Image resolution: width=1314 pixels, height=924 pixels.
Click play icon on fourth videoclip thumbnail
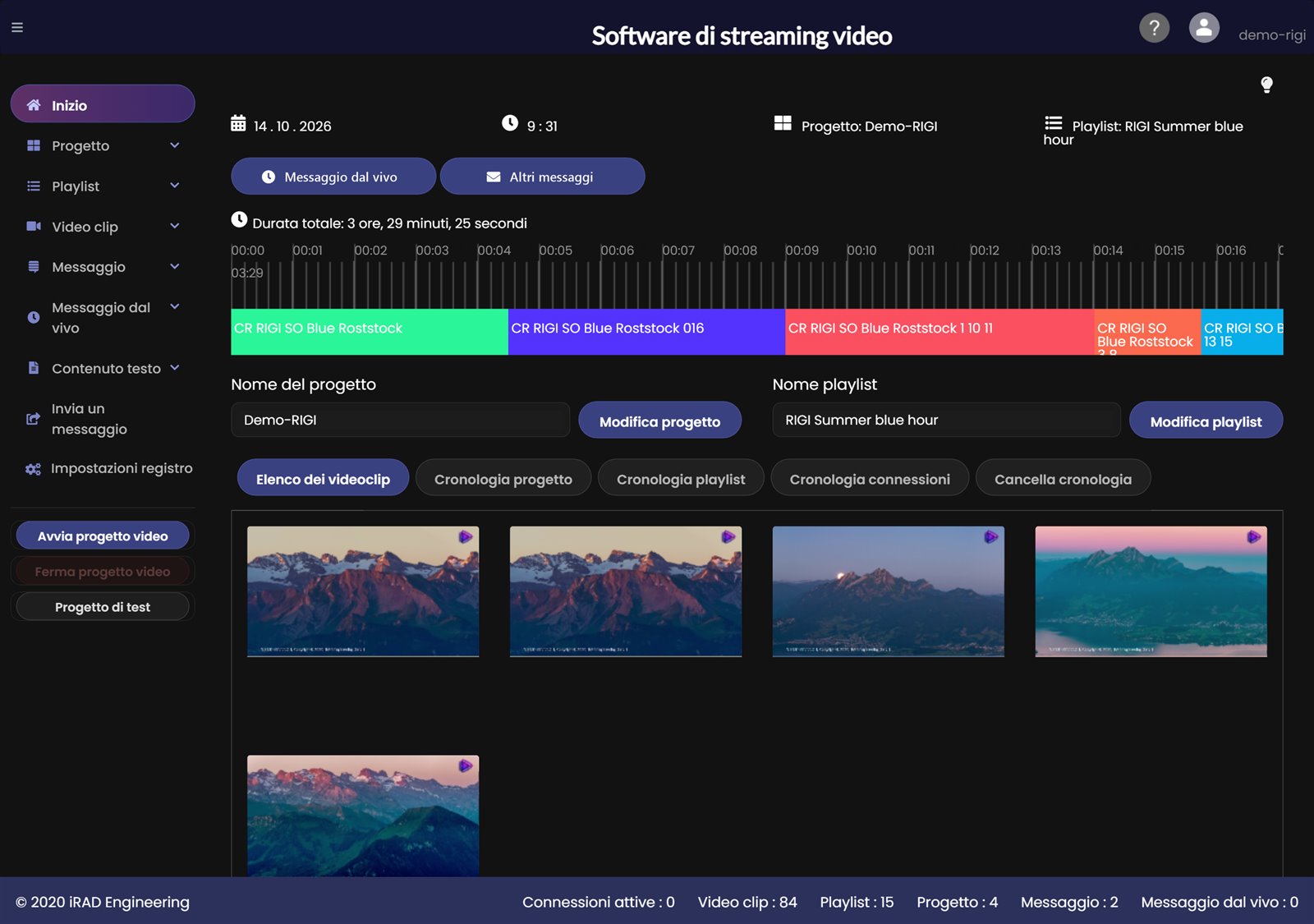pyautogui.click(x=1254, y=536)
